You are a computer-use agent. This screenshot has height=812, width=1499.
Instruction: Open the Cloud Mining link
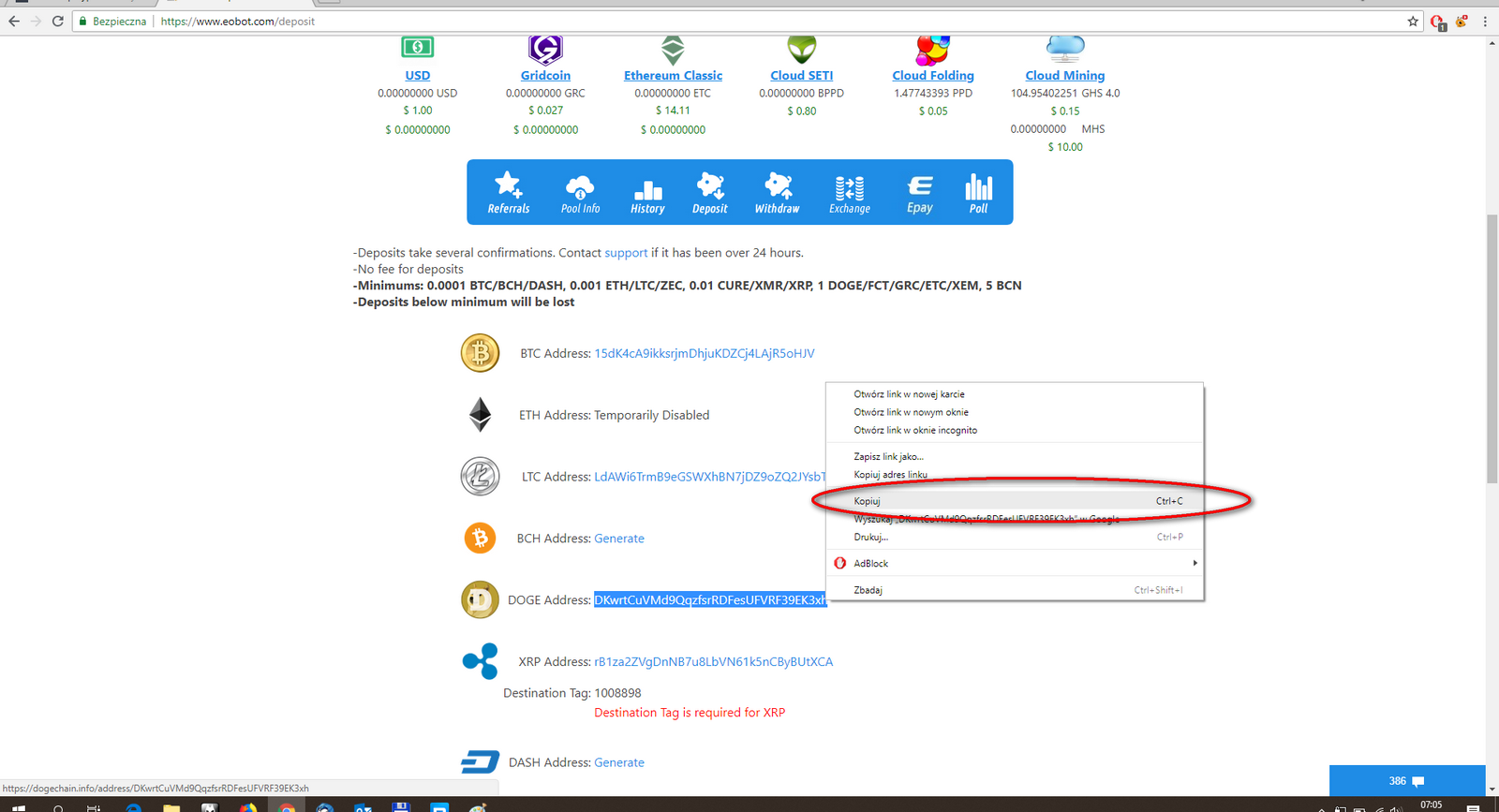click(x=1065, y=75)
